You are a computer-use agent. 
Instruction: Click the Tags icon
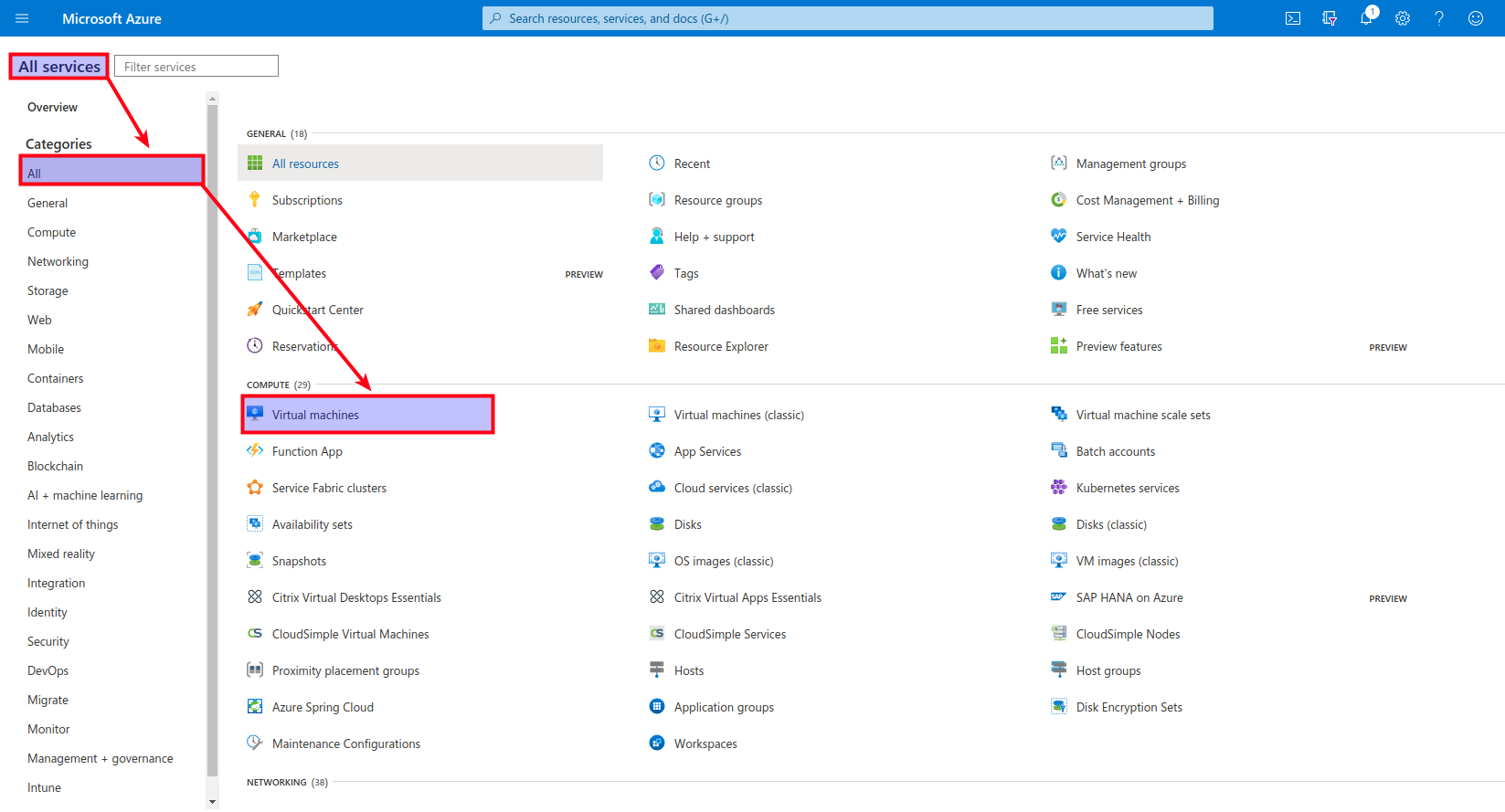point(657,272)
